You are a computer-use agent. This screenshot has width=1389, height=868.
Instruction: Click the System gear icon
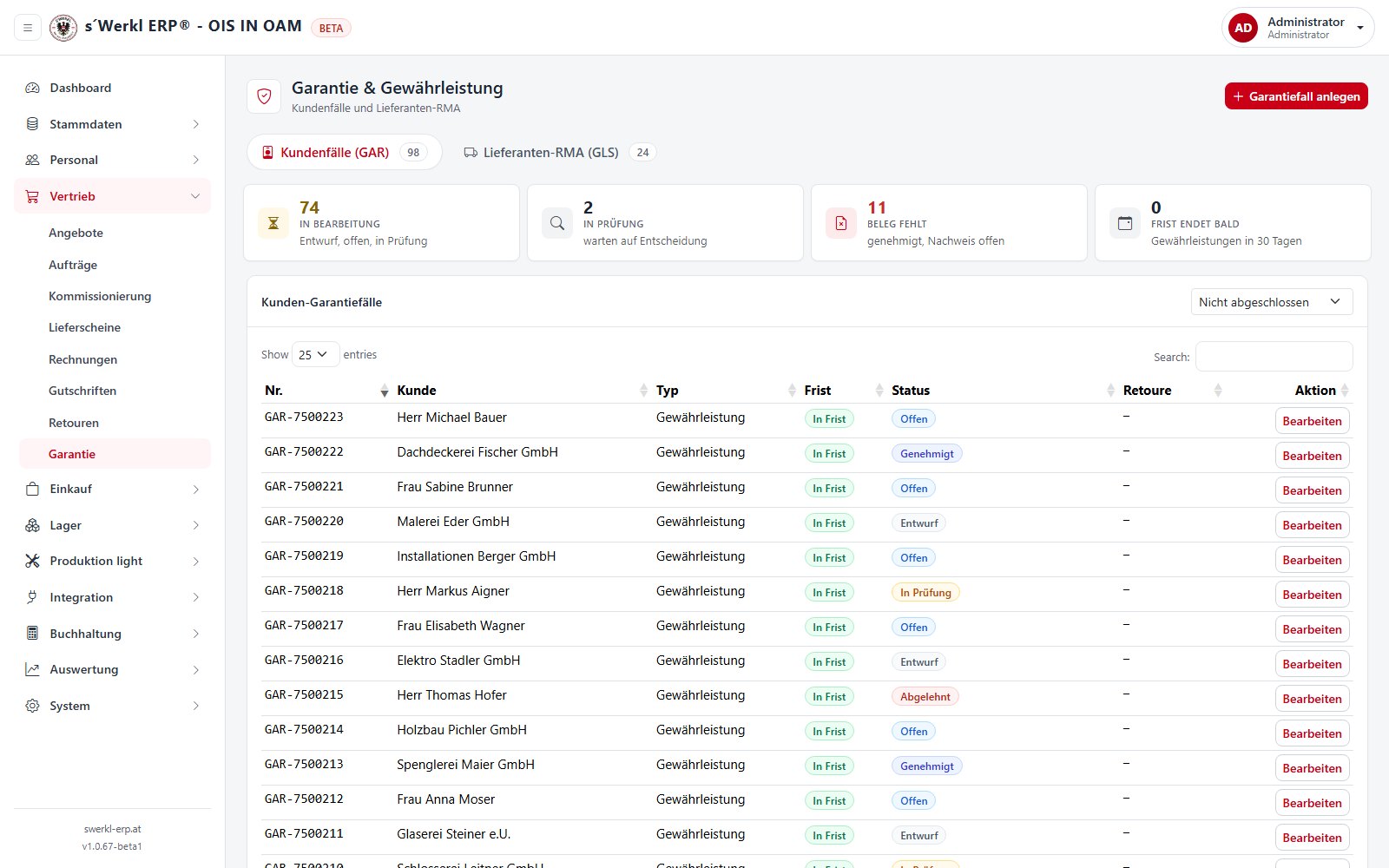click(x=32, y=706)
